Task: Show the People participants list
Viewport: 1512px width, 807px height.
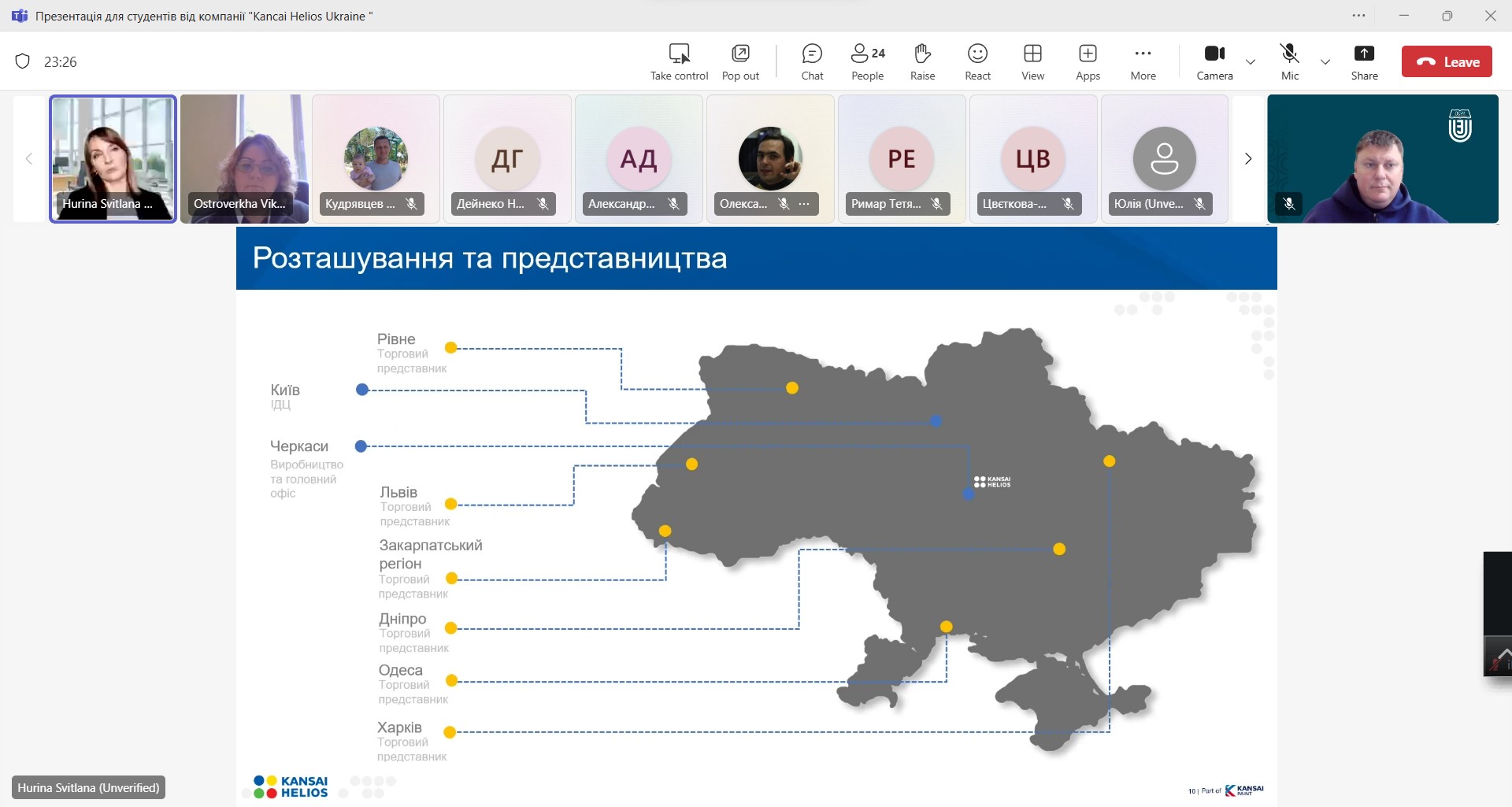Action: (x=867, y=61)
